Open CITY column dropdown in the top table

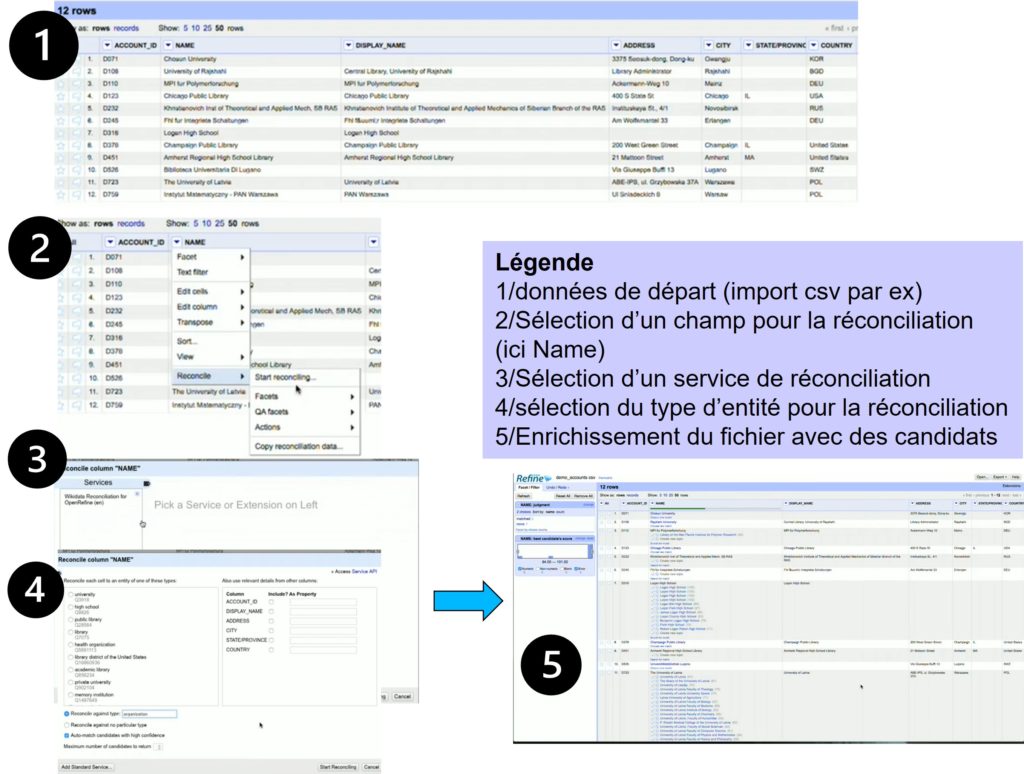[709, 45]
